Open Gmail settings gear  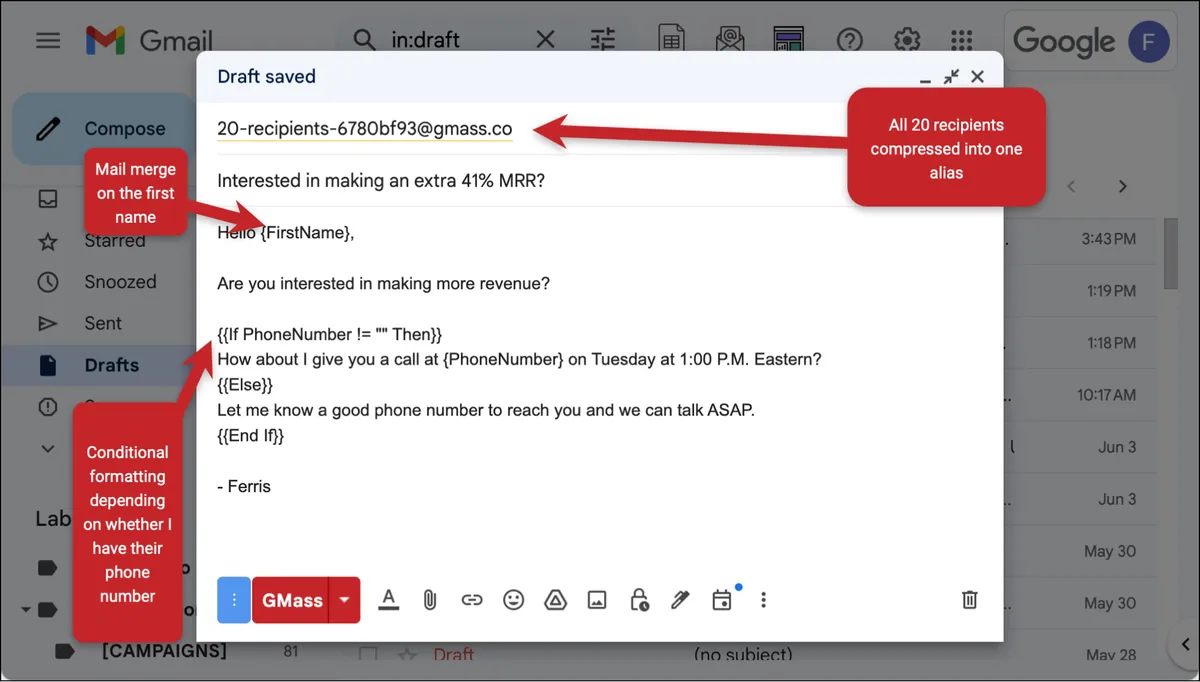(x=907, y=40)
